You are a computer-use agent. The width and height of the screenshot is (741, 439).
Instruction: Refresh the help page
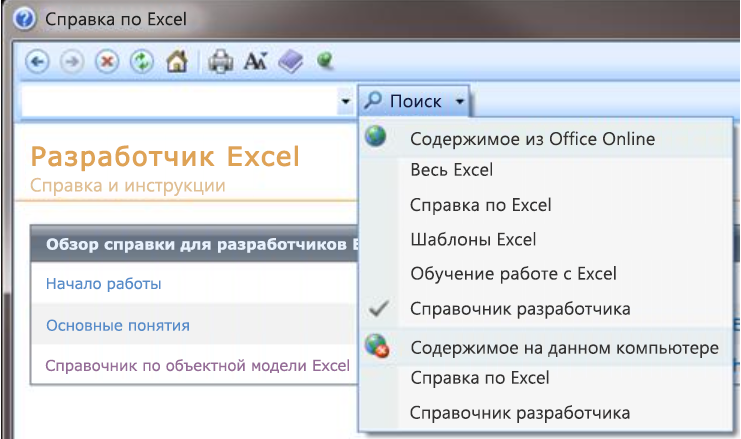pos(142,61)
